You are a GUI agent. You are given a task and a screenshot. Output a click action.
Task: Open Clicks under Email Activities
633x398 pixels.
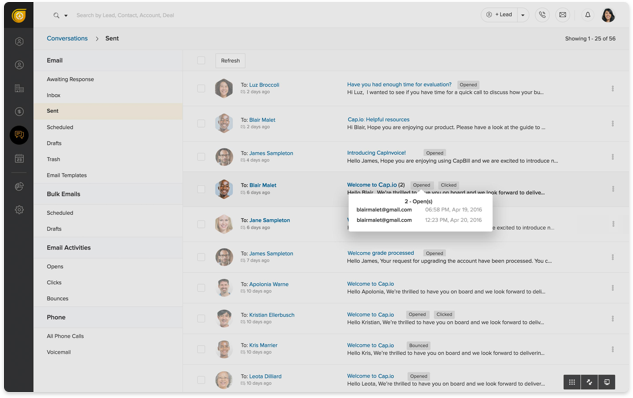point(54,283)
